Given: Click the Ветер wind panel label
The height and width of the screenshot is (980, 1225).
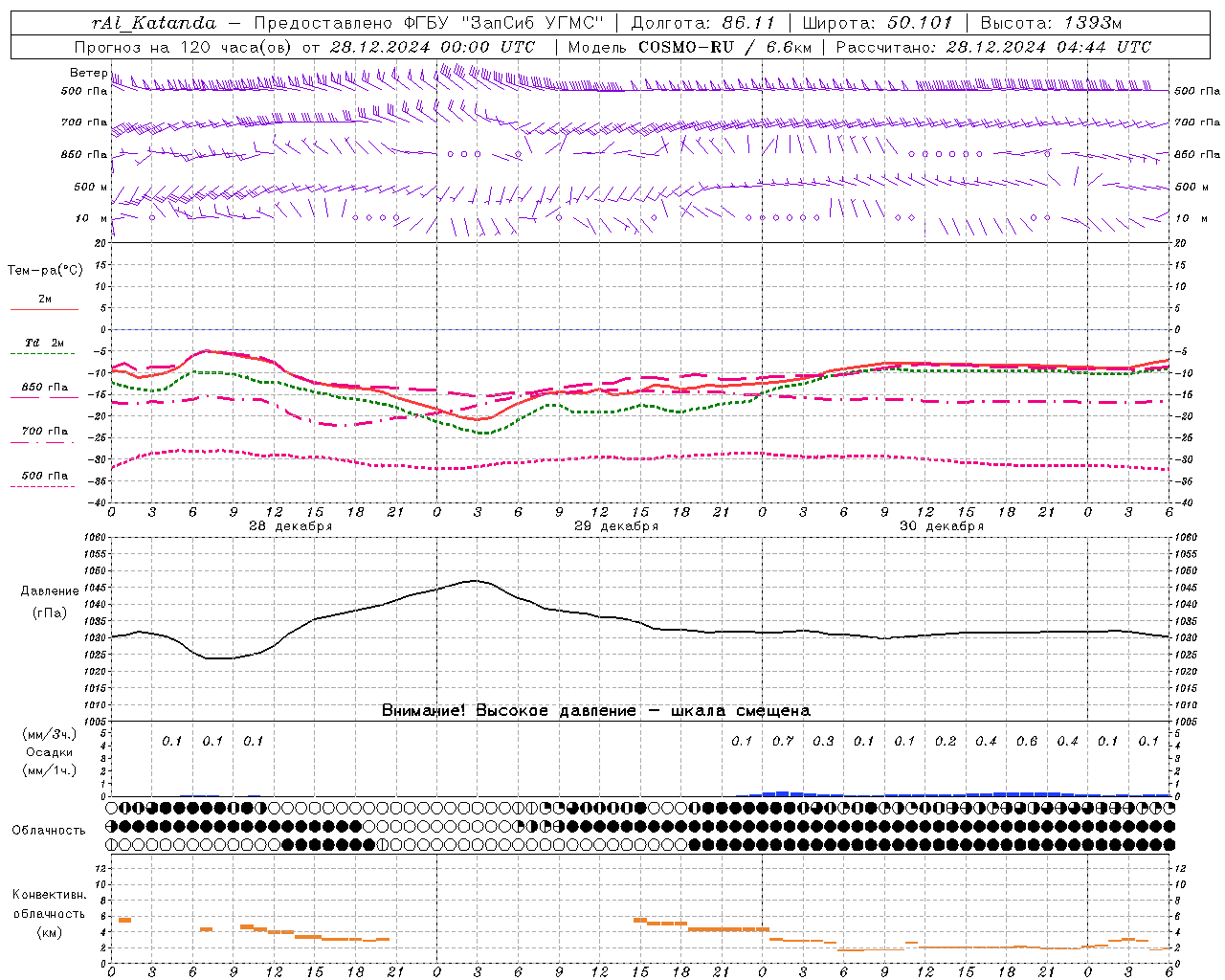Looking at the screenshot, I should point(88,73).
